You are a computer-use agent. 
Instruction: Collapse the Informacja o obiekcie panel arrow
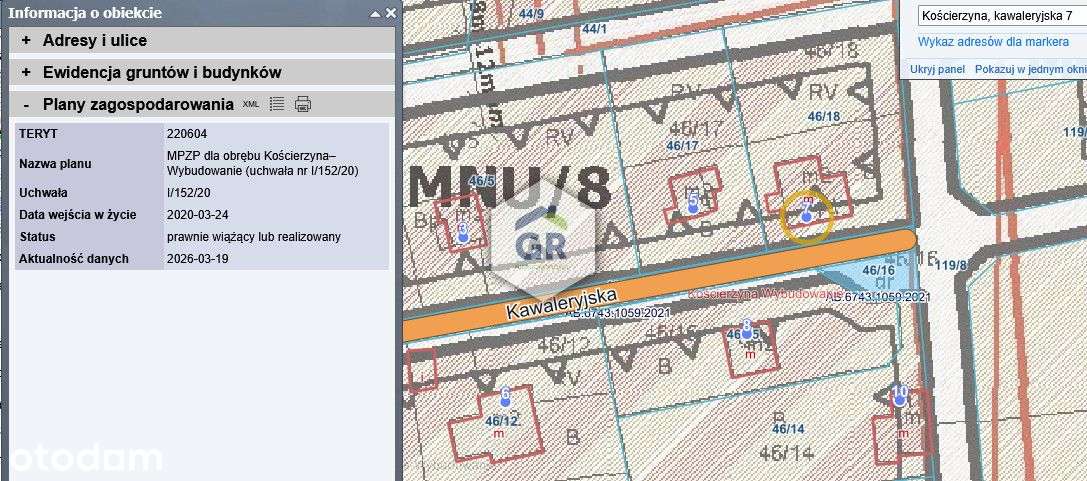[x=375, y=12]
